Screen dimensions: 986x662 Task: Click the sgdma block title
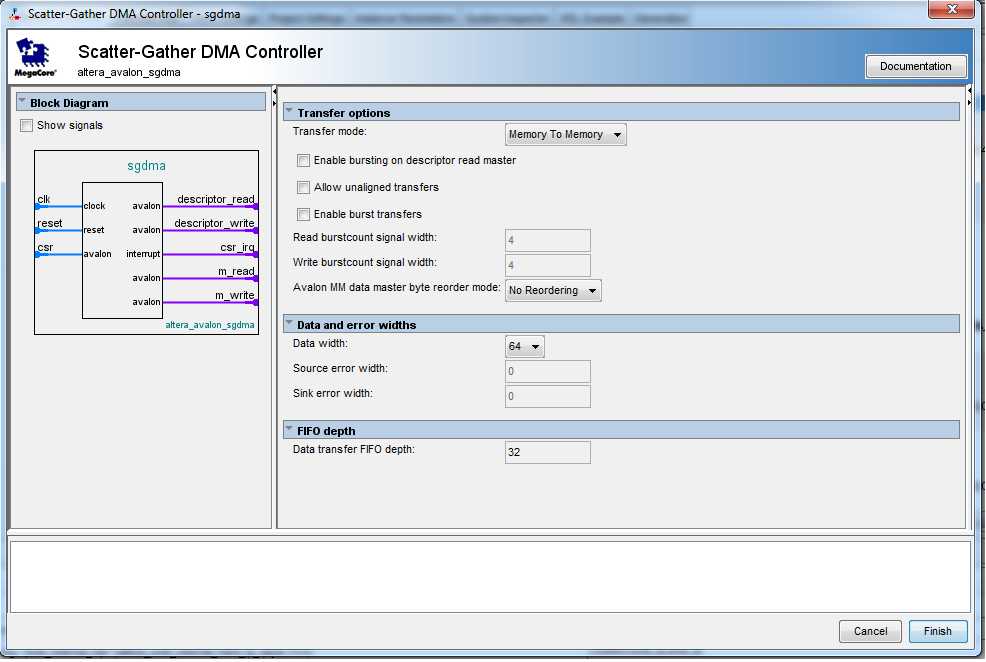(x=146, y=166)
